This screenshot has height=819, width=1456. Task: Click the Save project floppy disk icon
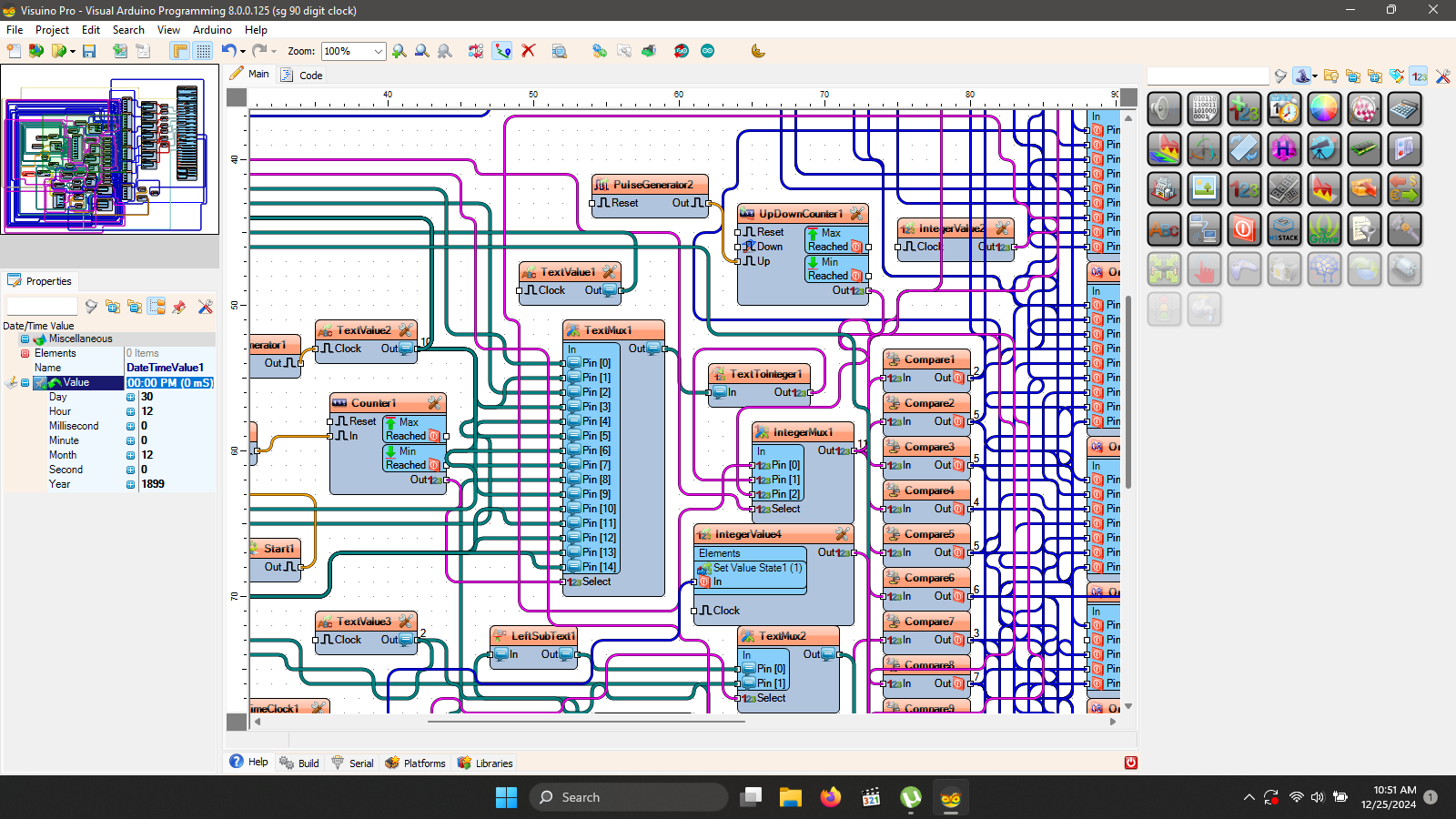89,51
